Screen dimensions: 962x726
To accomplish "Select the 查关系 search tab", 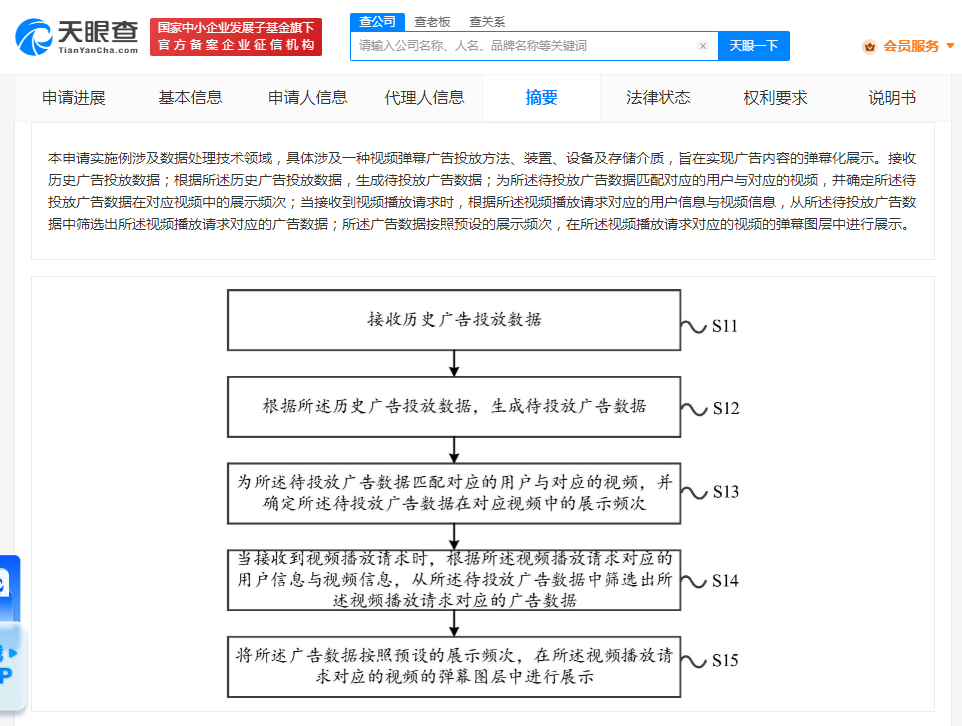I will click(x=487, y=22).
